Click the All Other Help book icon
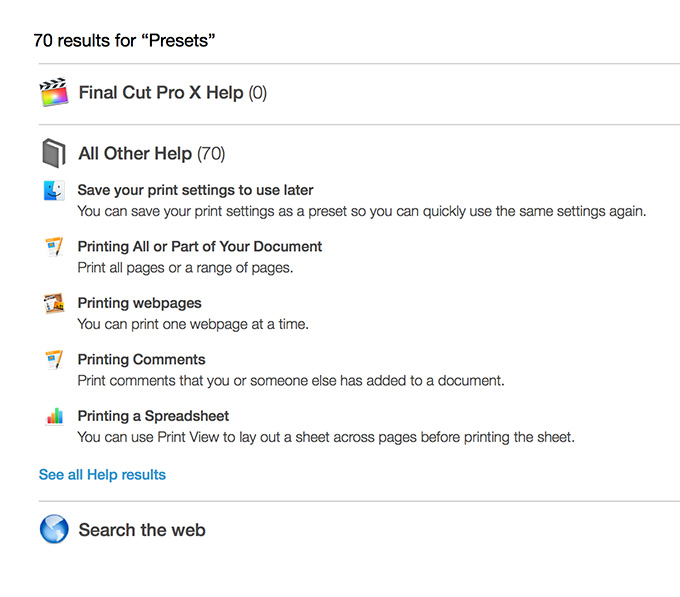The height and width of the screenshot is (597, 680). (54, 153)
